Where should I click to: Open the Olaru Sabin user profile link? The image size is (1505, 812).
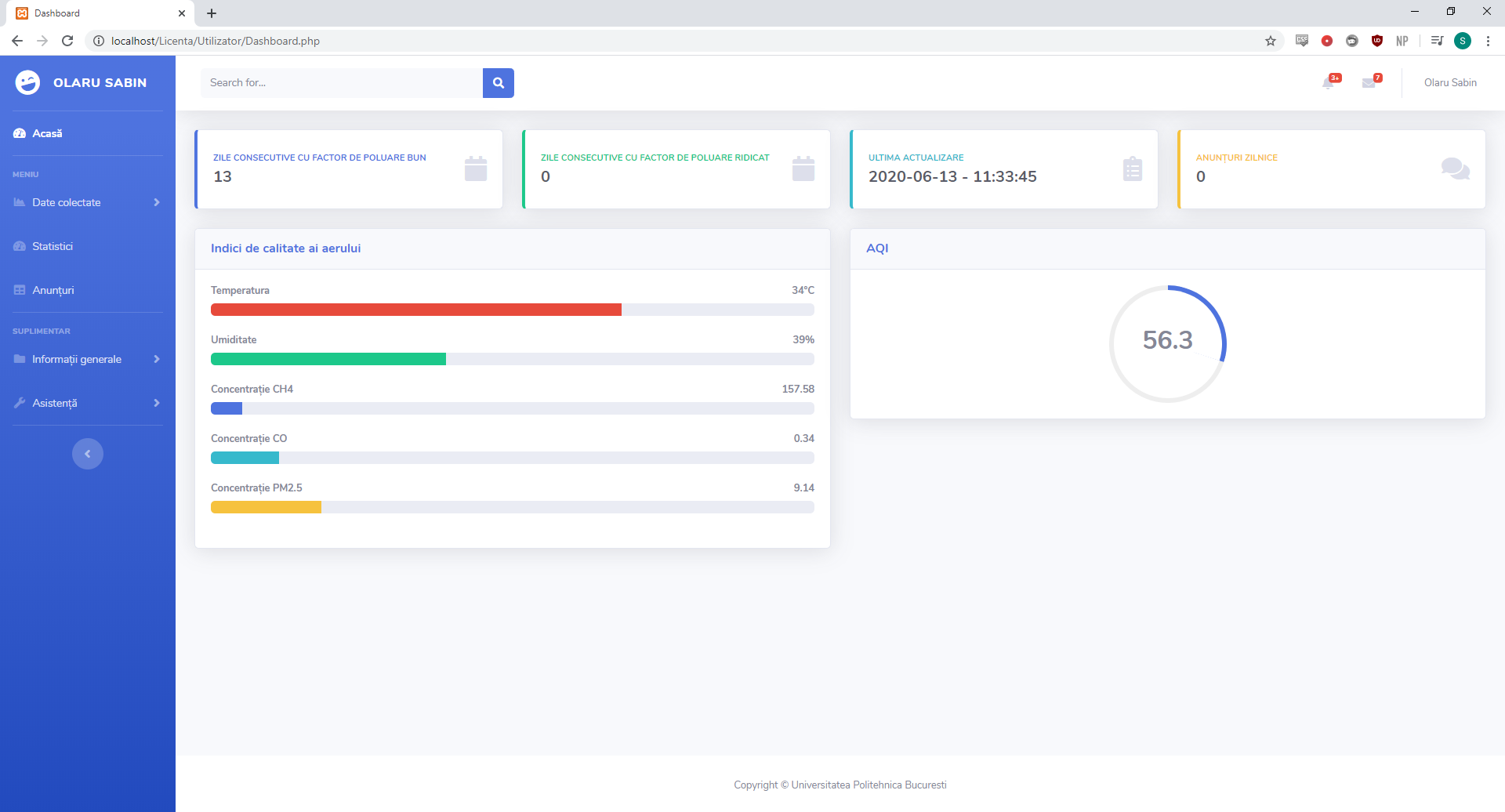point(1449,82)
